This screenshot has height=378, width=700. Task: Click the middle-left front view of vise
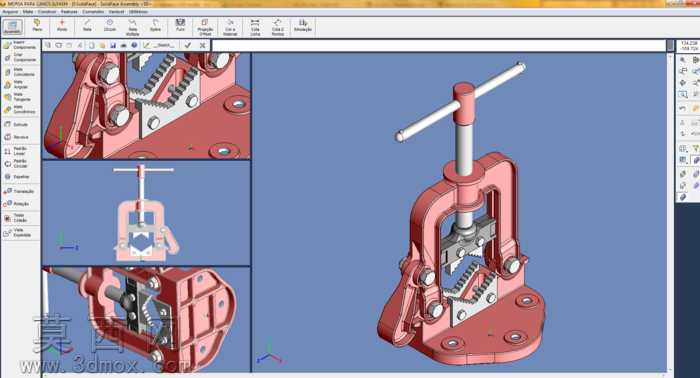pyautogui.click(x=146, y=213)
